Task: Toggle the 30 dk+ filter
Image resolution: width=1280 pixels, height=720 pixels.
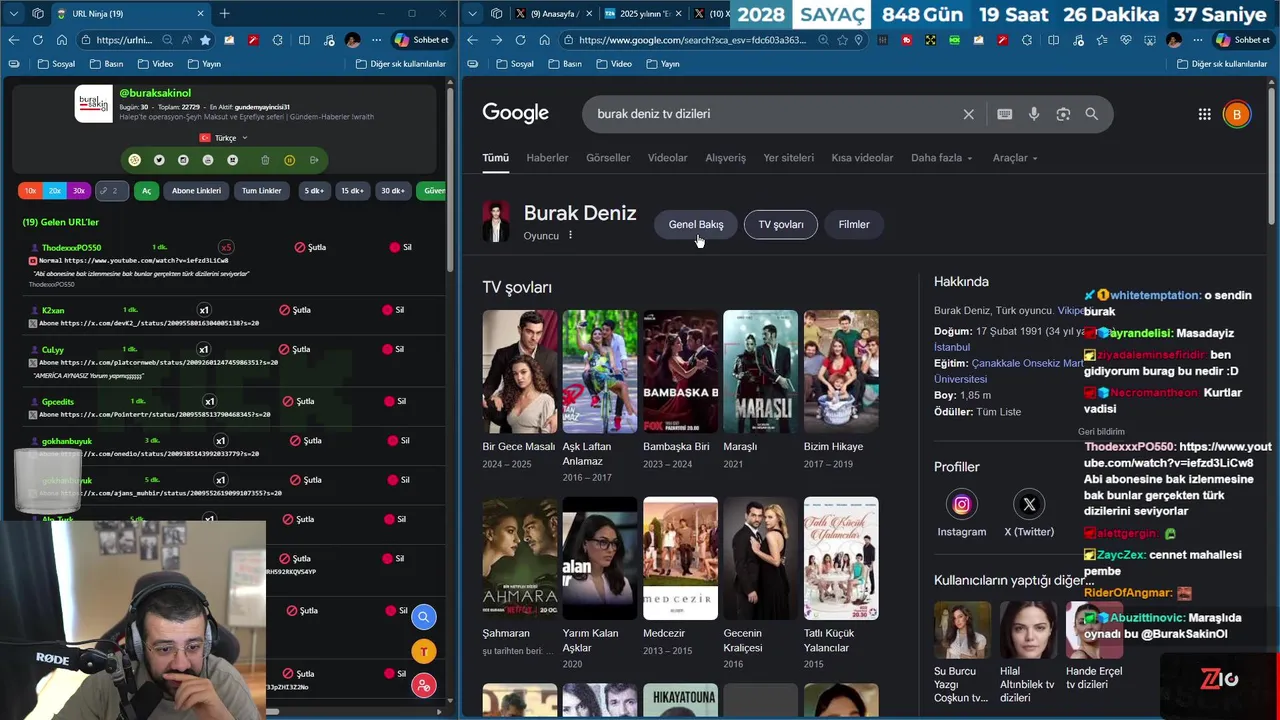Action: 392,191
